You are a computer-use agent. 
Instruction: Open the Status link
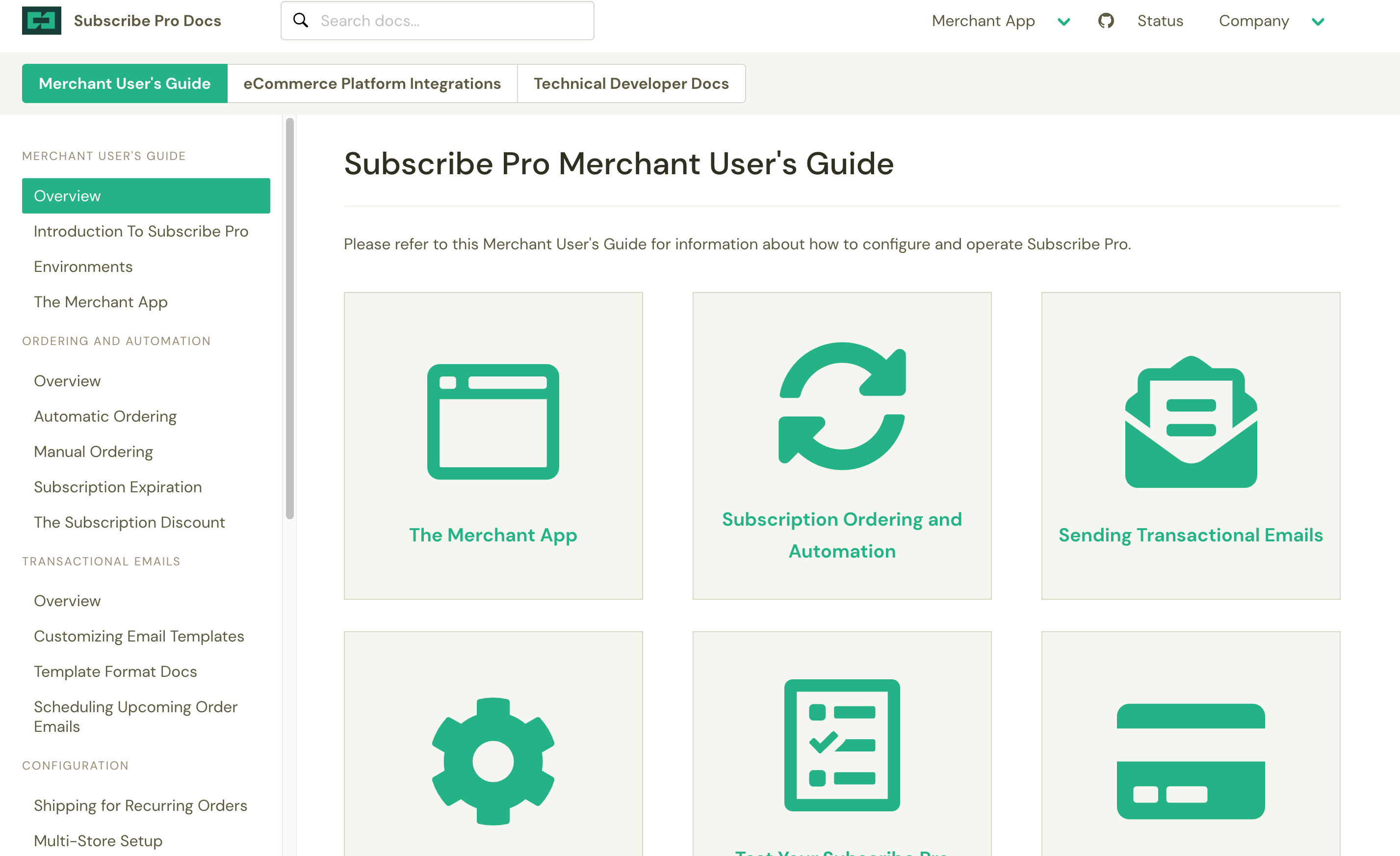1160,21
